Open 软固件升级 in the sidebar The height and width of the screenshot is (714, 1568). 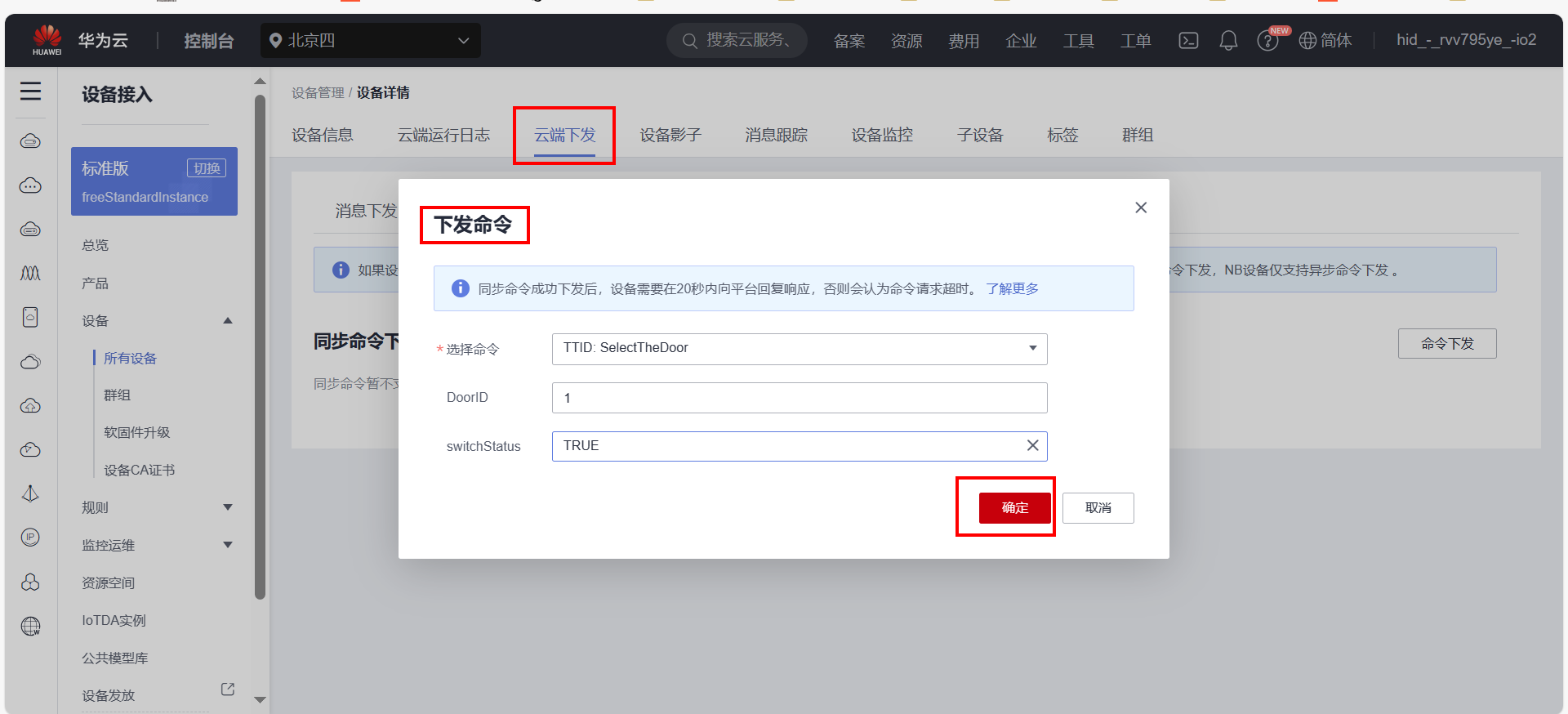coord(137,432)
